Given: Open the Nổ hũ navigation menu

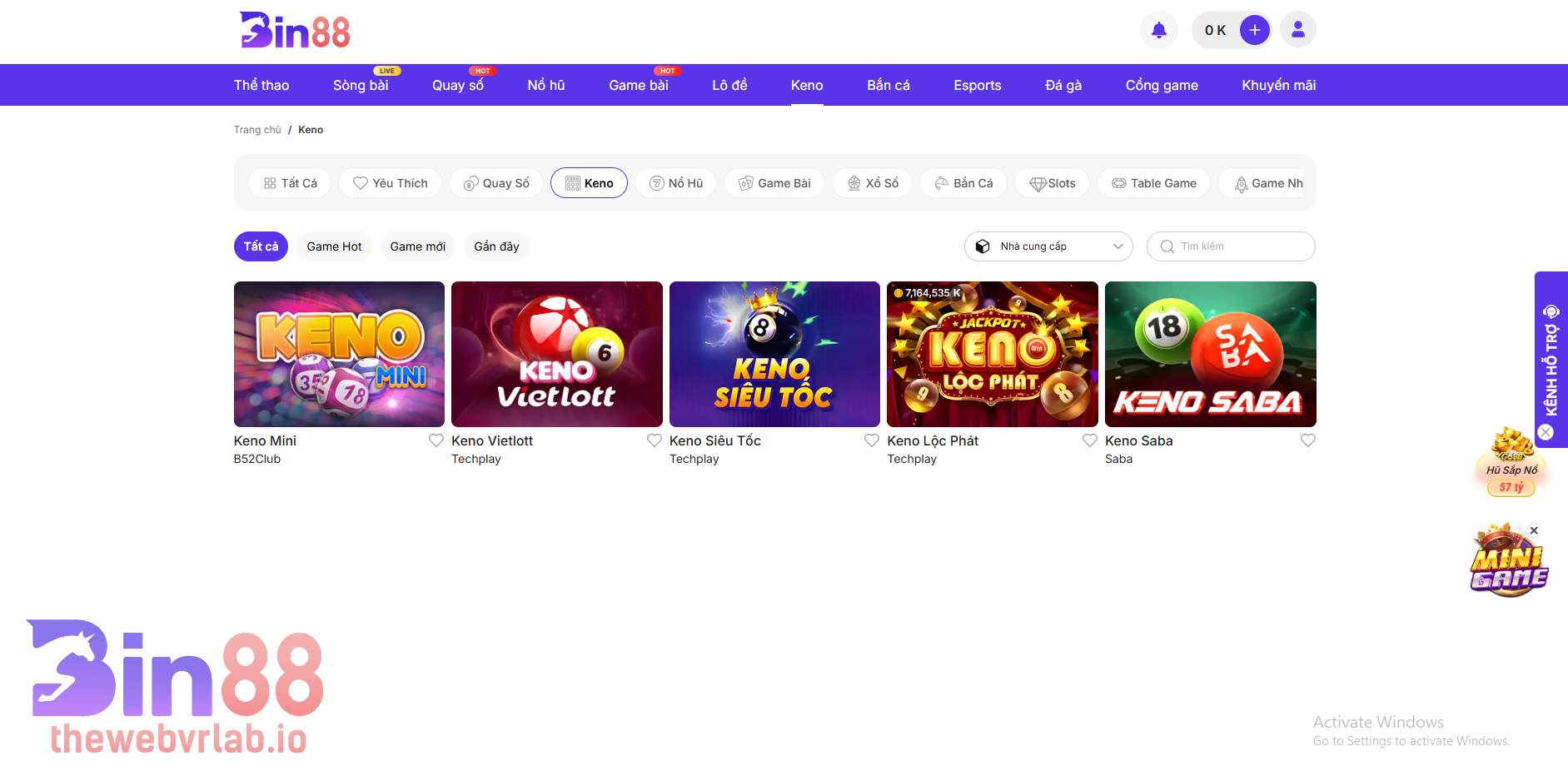Looking at the screenshot, I should (546, 85).
